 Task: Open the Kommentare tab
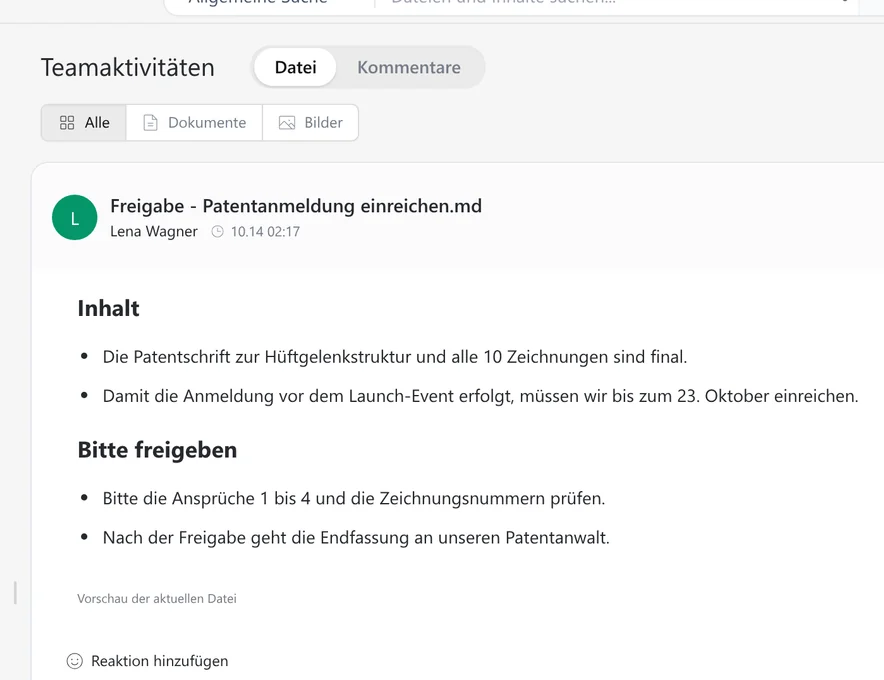coord(409,68)
